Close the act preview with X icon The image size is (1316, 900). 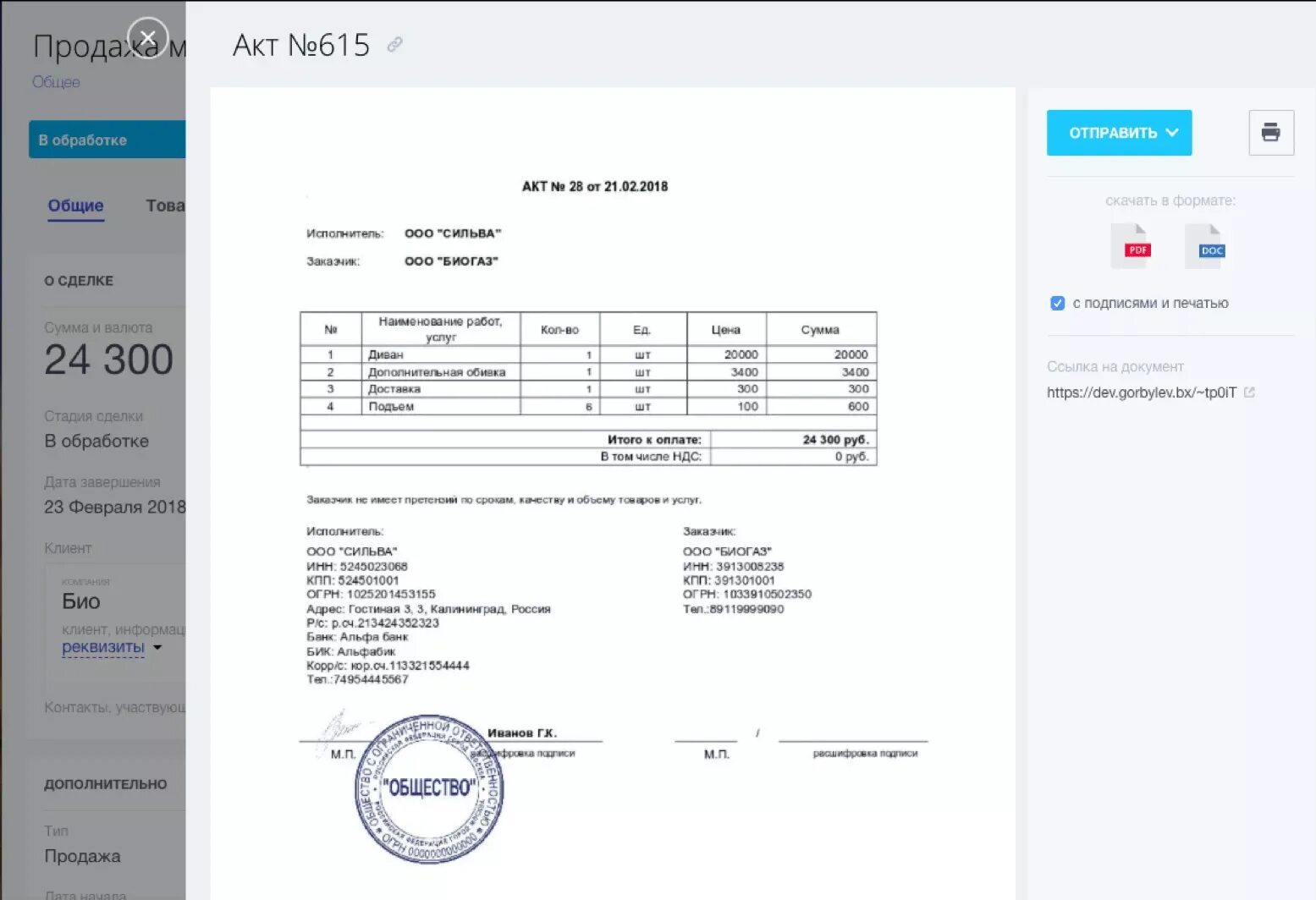148,38
